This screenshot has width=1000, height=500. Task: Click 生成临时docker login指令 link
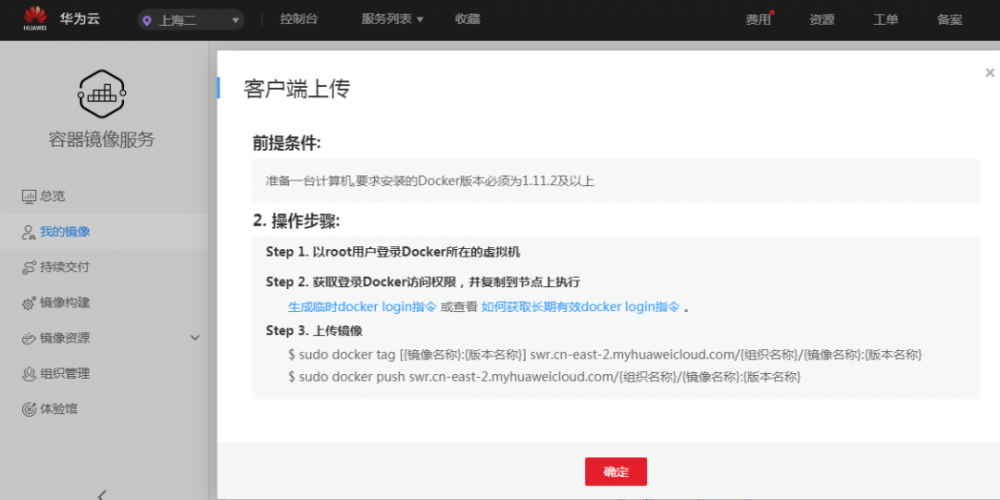tap(362, 307)
